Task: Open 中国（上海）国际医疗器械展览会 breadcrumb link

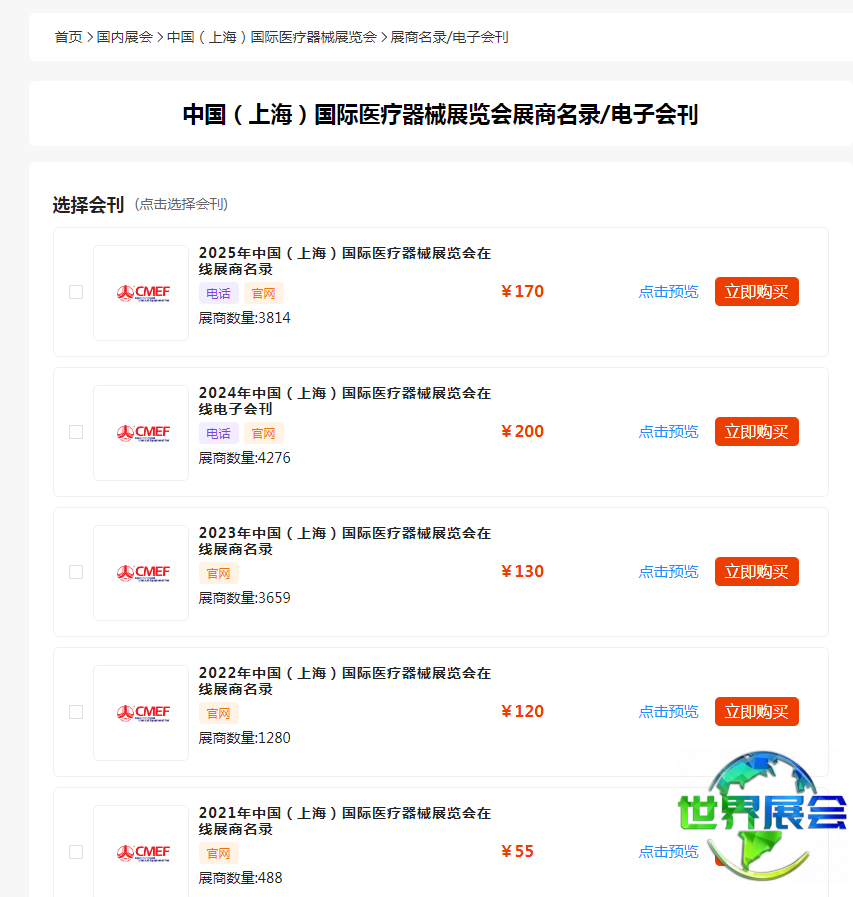Action: 271,37
